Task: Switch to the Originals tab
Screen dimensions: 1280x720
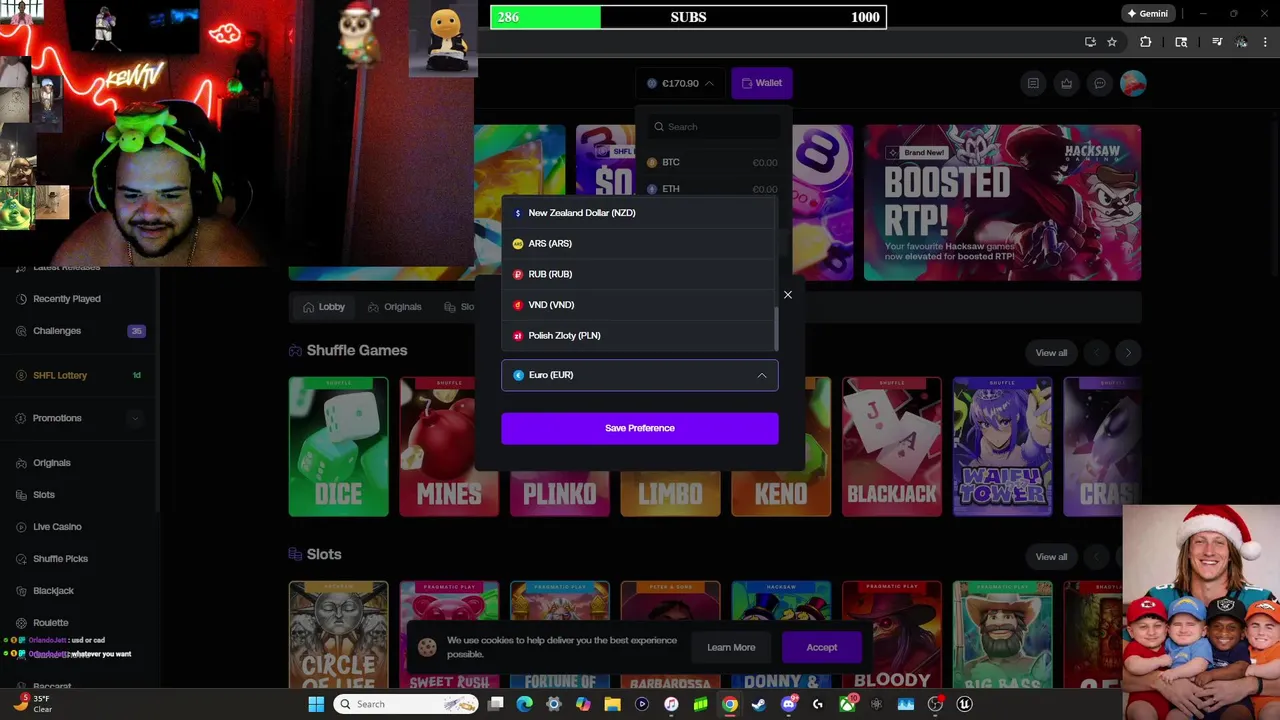Action: click(x=395, y=307)
